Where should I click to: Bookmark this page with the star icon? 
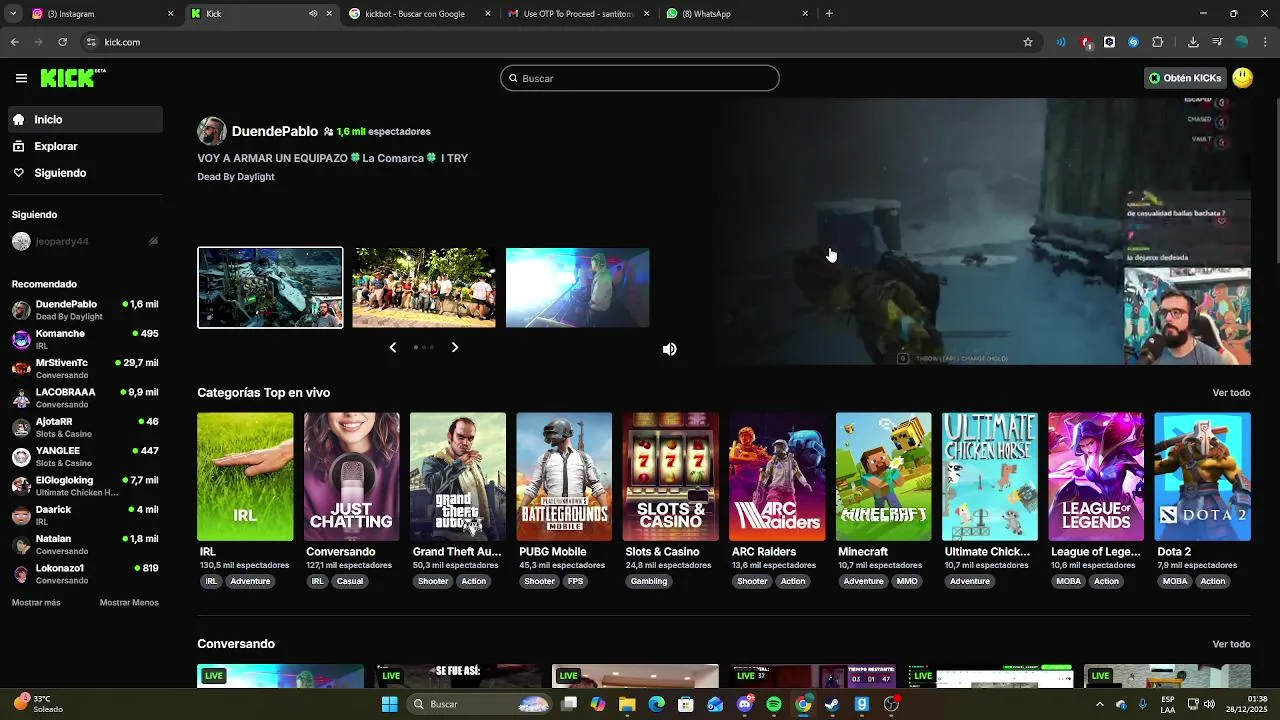coord(1027,42)
